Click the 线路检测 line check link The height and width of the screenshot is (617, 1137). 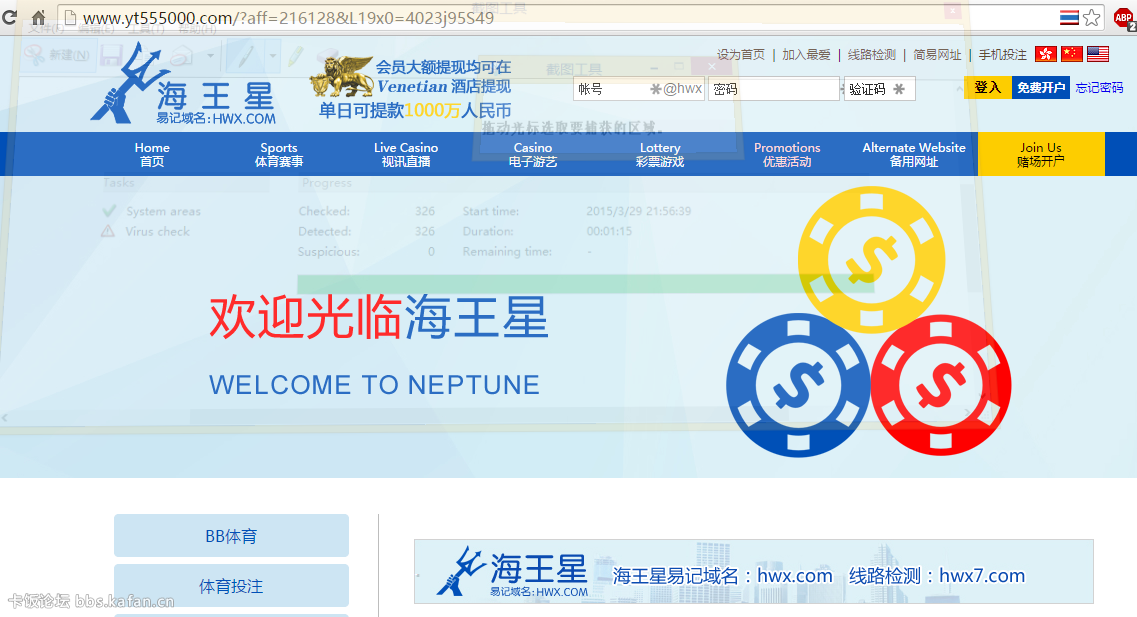pyautogui.click(x=871, y=55)
